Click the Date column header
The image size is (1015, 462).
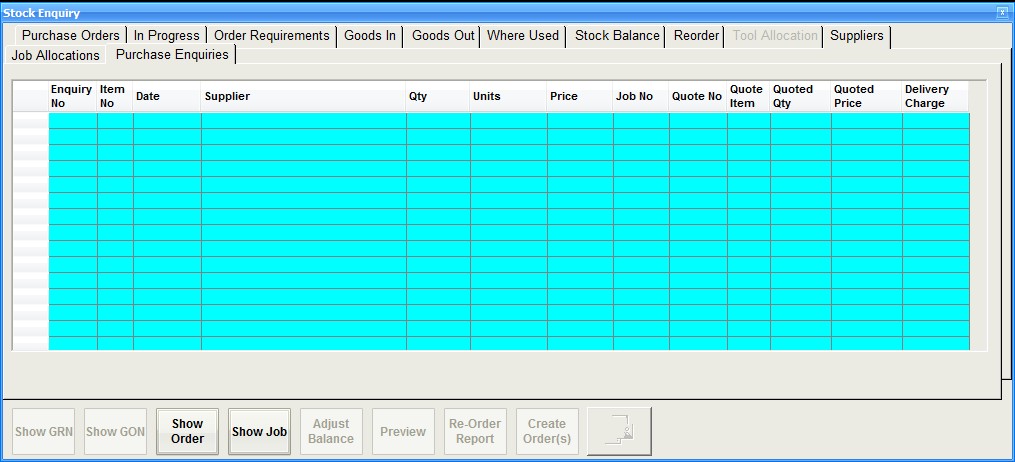tap(167, 96)
